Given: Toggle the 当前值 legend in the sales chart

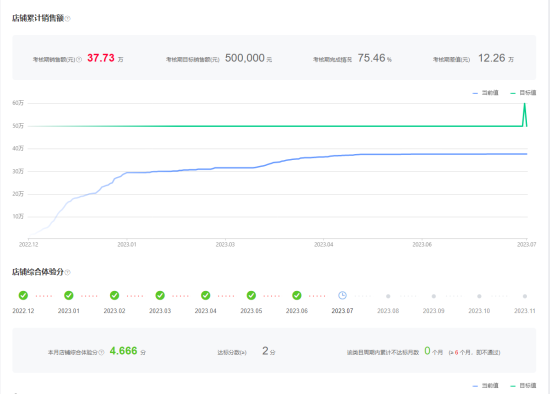Looking at the screenshot, I should [x=485, y=93].
